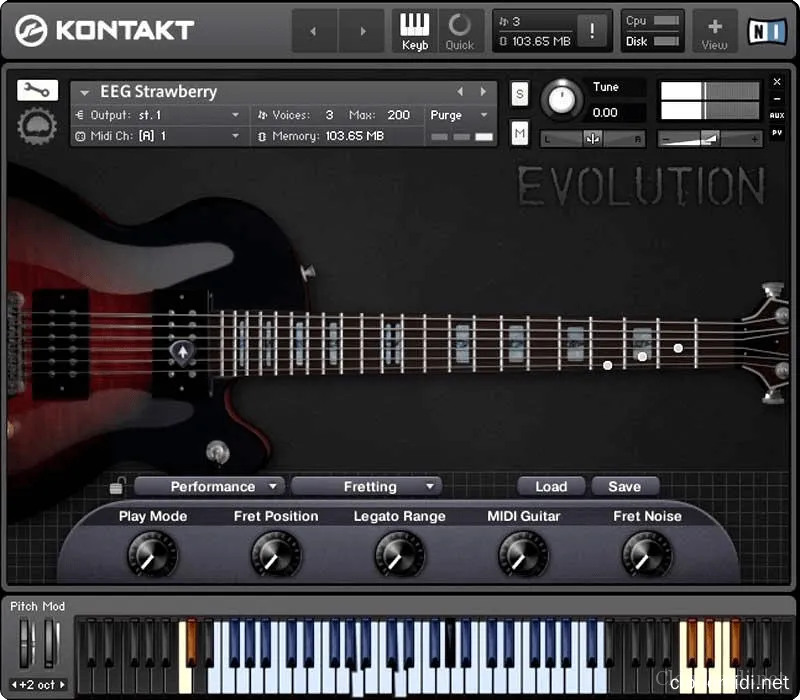The image size is (800, 700).
Task: Click the gear snapshot icon below wrench
Action: pyautogui.click(x=37, y=127)
